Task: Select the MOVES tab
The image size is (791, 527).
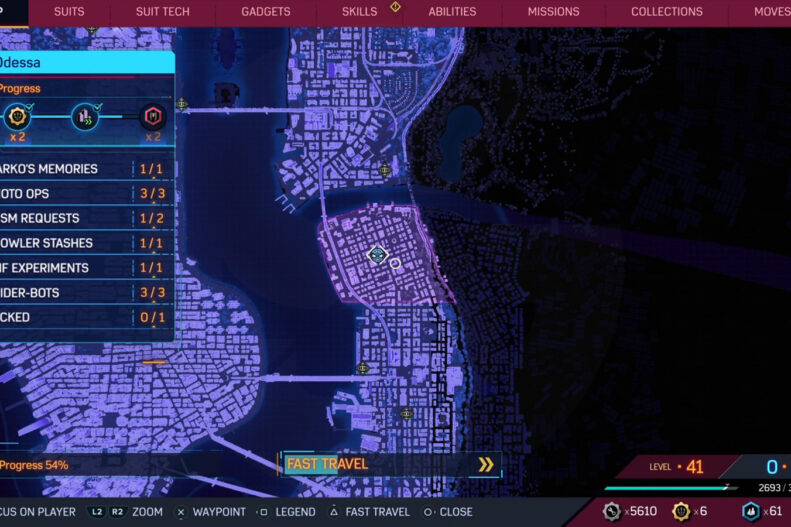Action: (x=772, y=12)
